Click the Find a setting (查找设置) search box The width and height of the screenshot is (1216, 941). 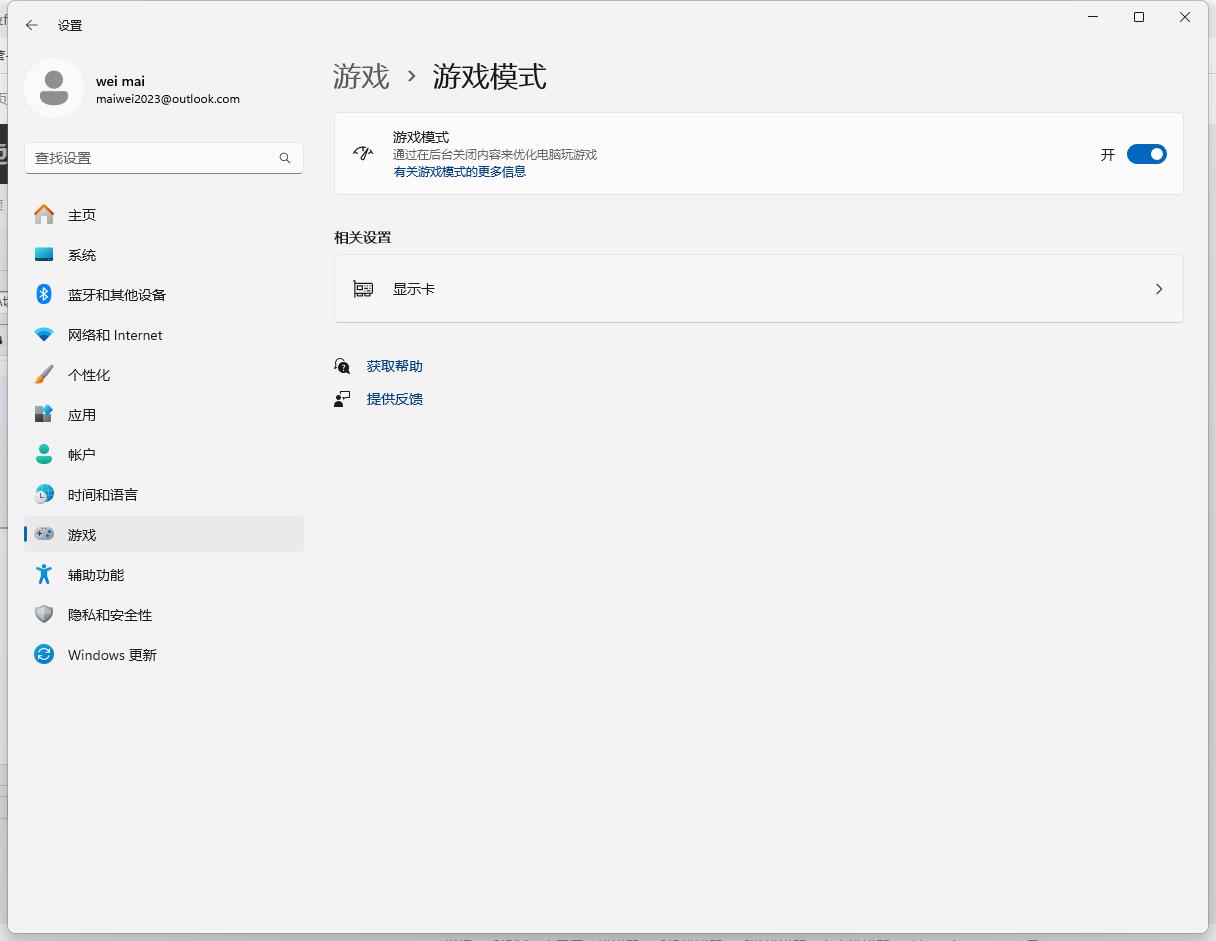[150, 158]
